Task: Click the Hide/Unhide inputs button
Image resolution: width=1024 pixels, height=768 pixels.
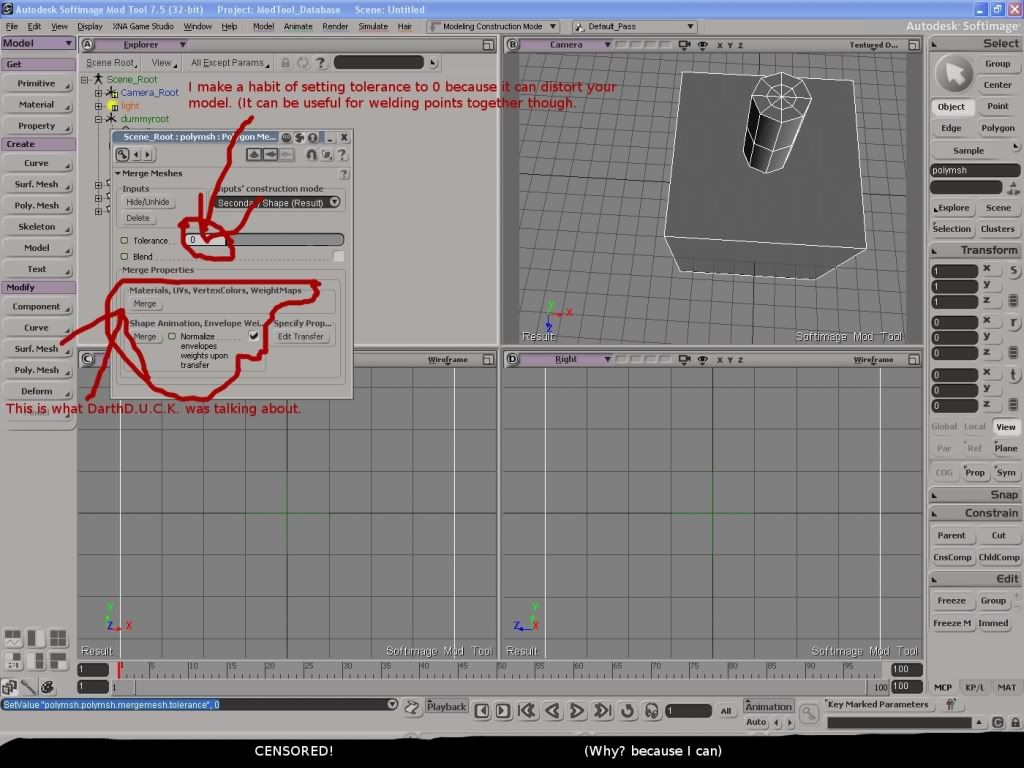Action: click(148, 202)
